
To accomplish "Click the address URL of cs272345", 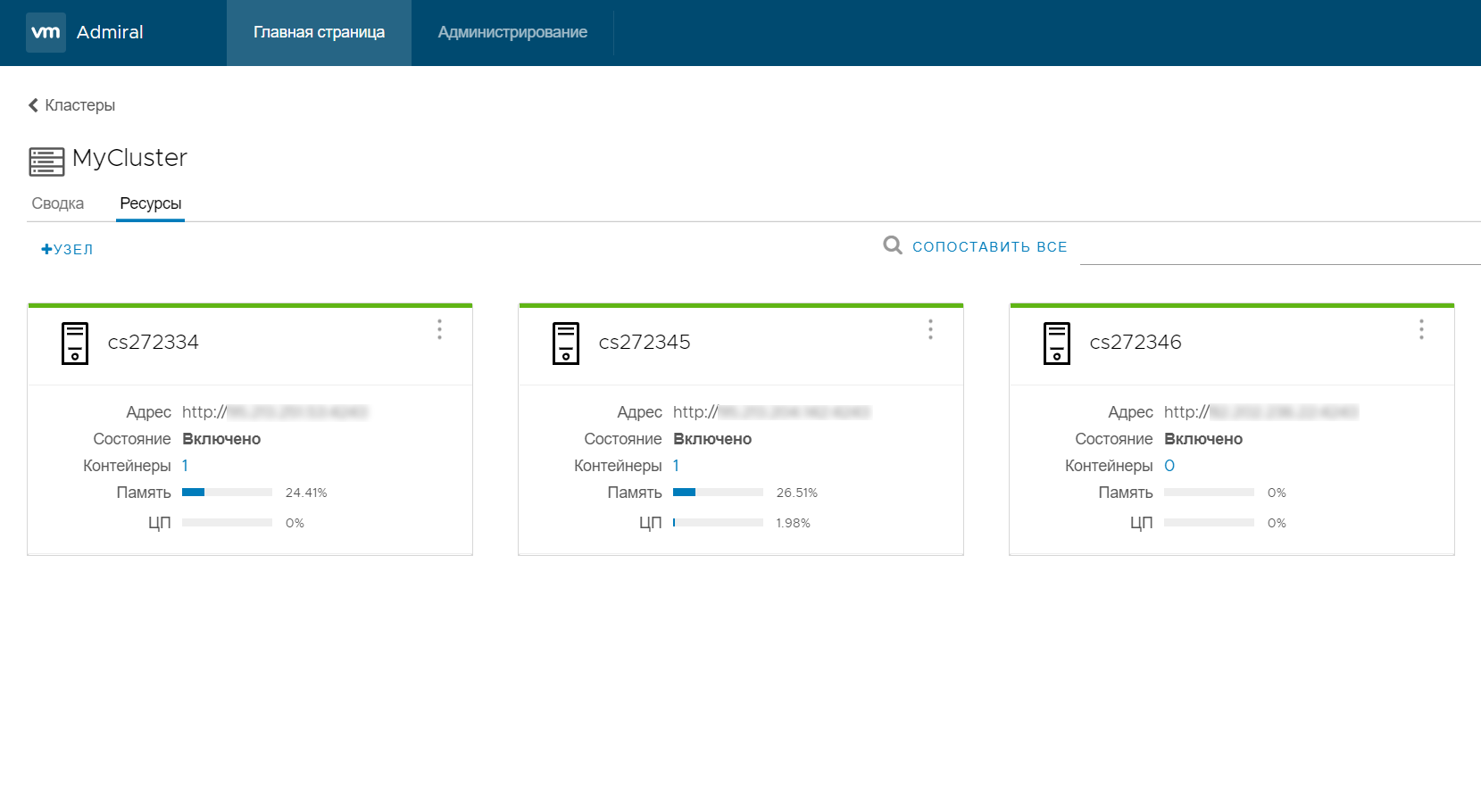I will pos(771,411).
